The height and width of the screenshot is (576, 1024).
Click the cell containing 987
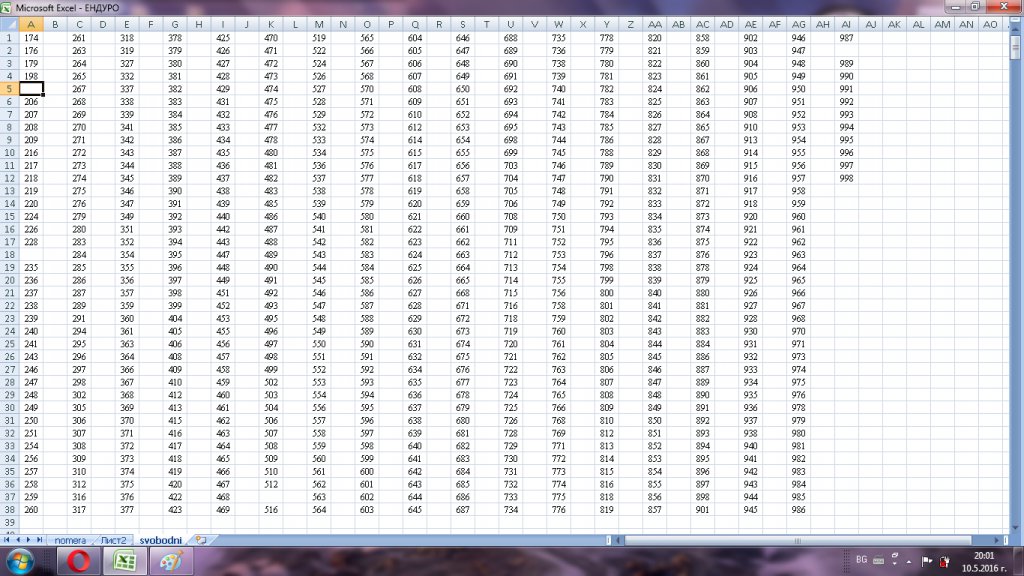click(846, 38)
